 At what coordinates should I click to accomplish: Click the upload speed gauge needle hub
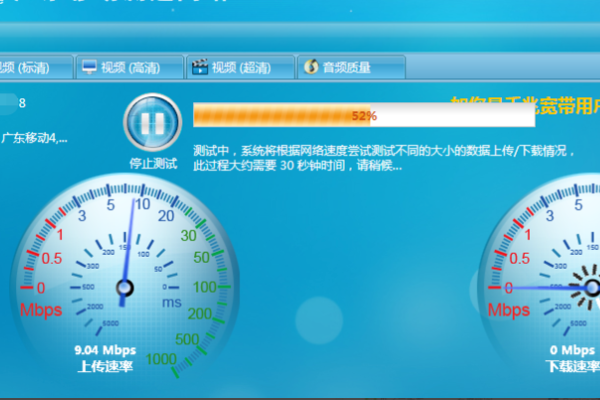click(x=124, y=289)
